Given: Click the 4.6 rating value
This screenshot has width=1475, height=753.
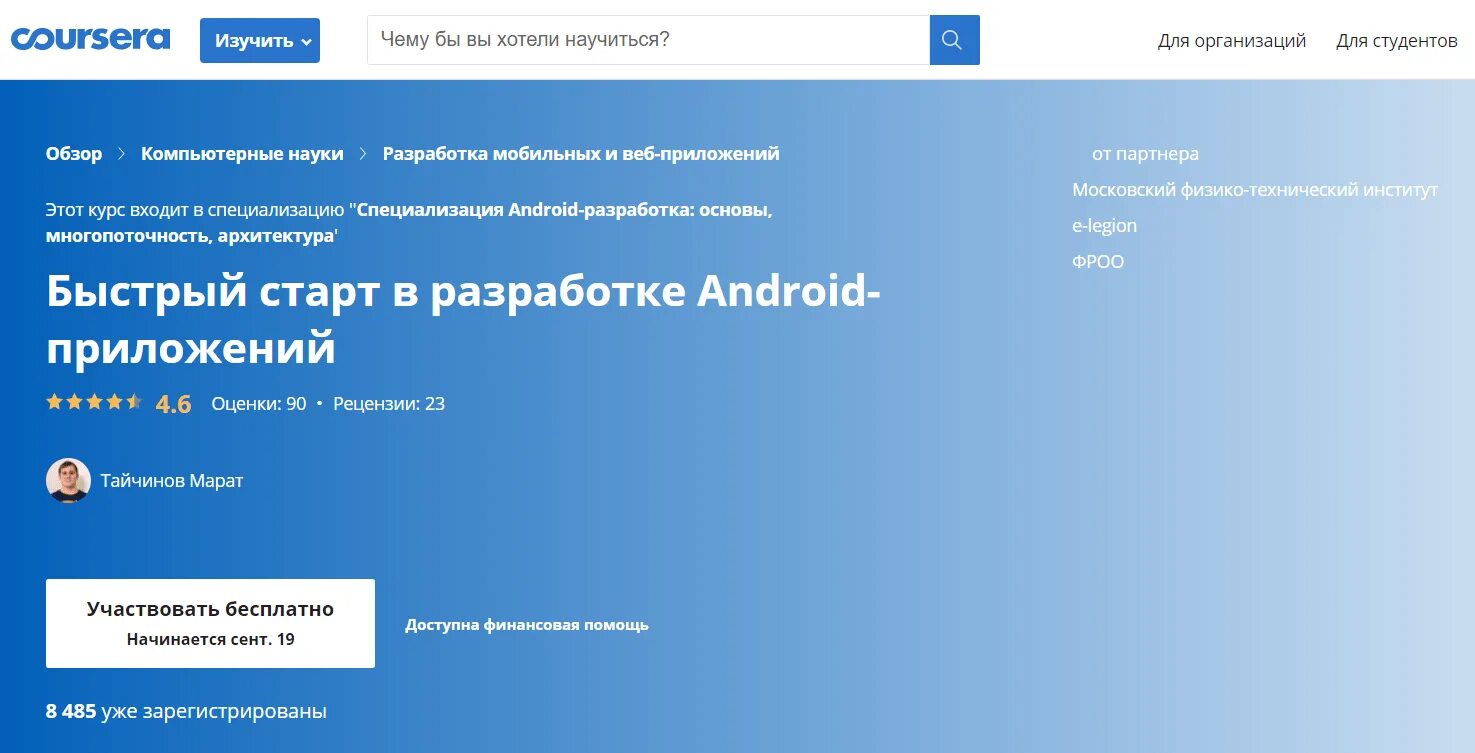Looking at the screenshot, I should click(173, 404).
